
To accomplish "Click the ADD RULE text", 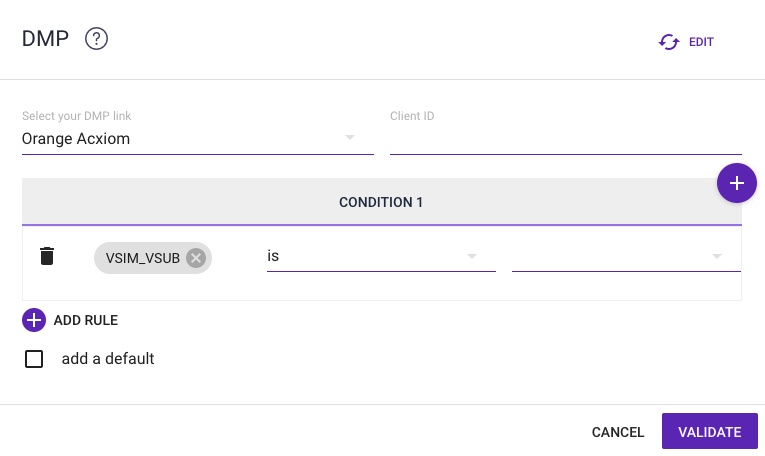I will pos(86,321).
